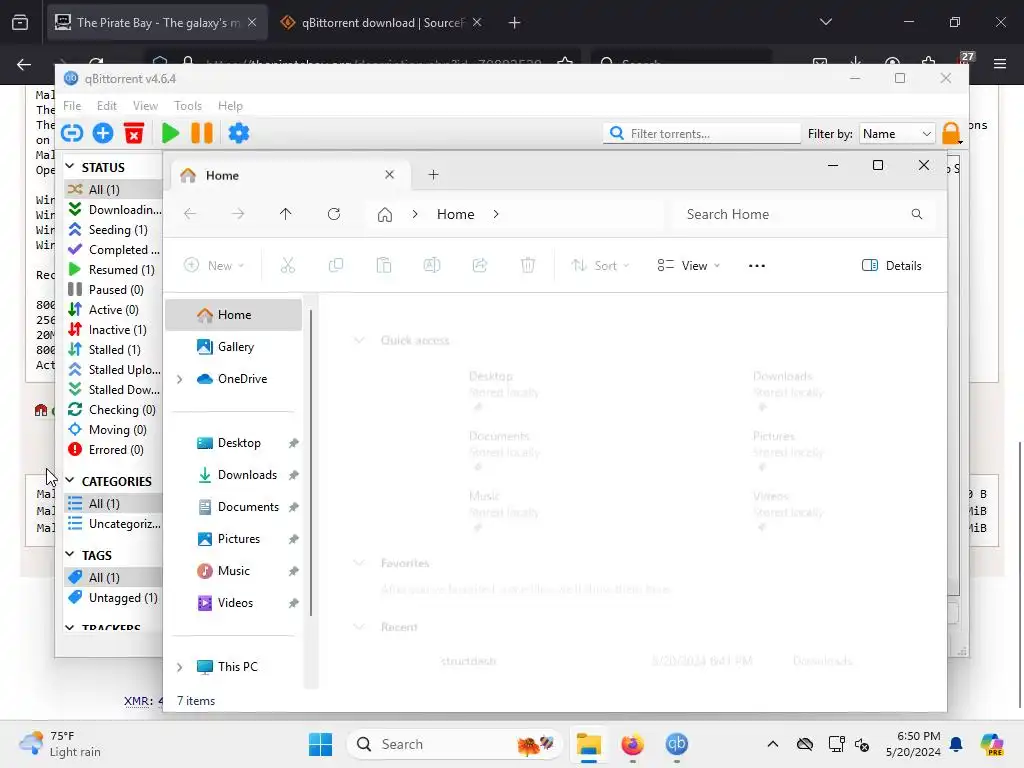1024x768 pixels.
Task: Click the File Explorer taskbar icon
Action: tap(588, 744)
